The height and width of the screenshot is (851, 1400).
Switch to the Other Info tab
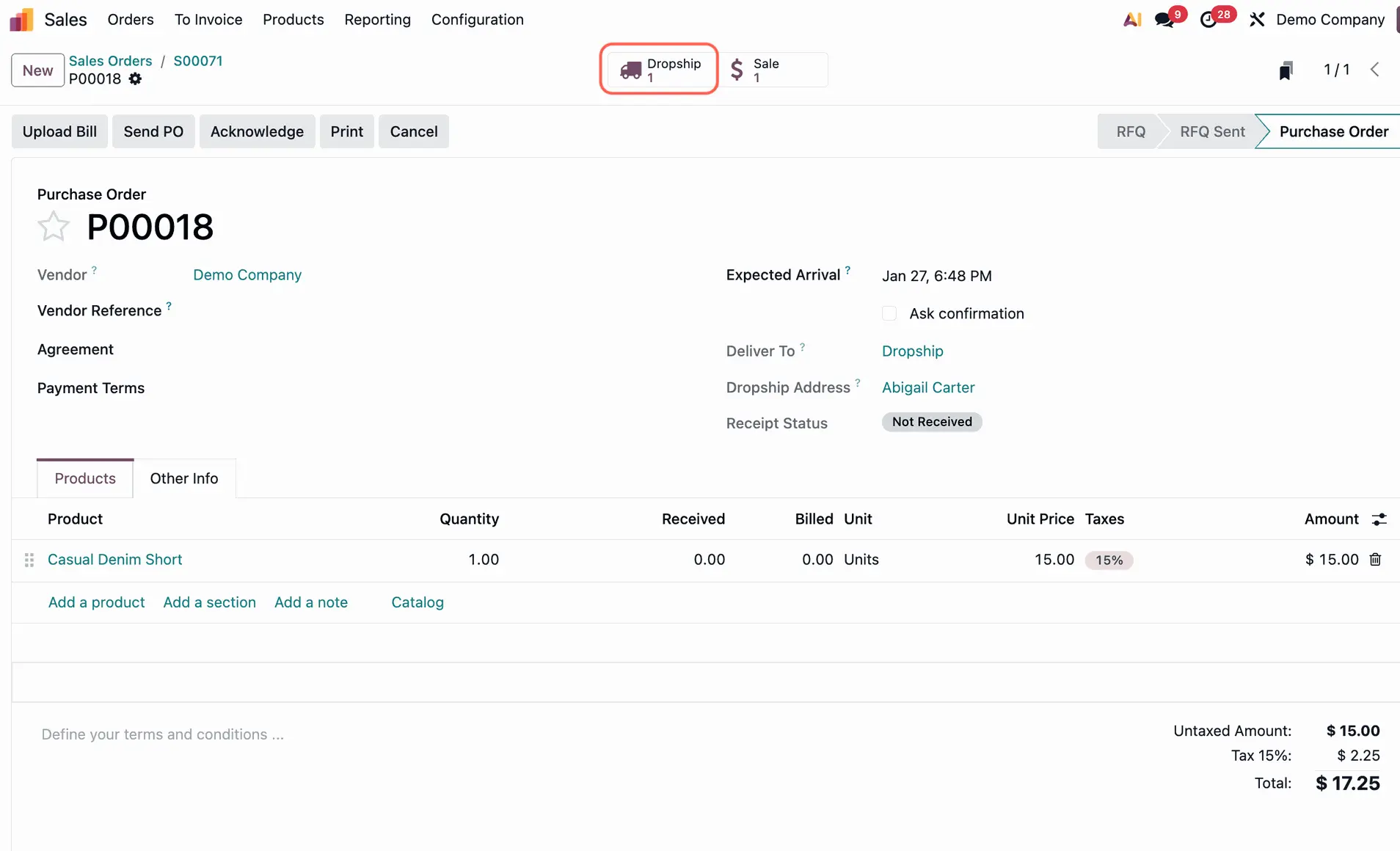[184, 478]
